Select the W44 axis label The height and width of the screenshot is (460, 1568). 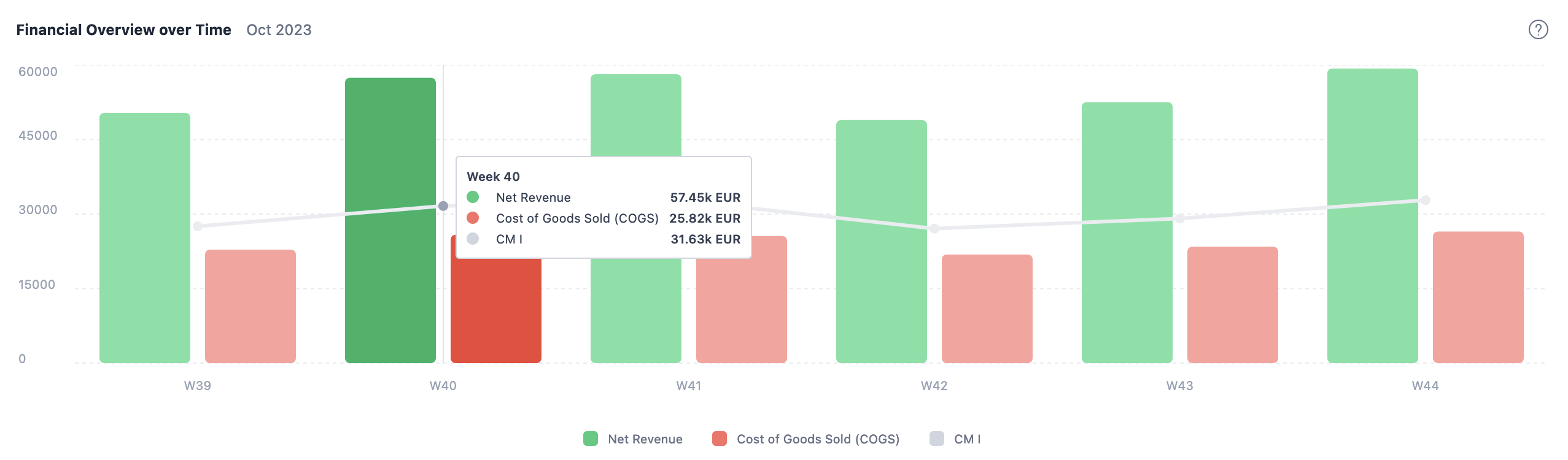(x=1424, y=386)
